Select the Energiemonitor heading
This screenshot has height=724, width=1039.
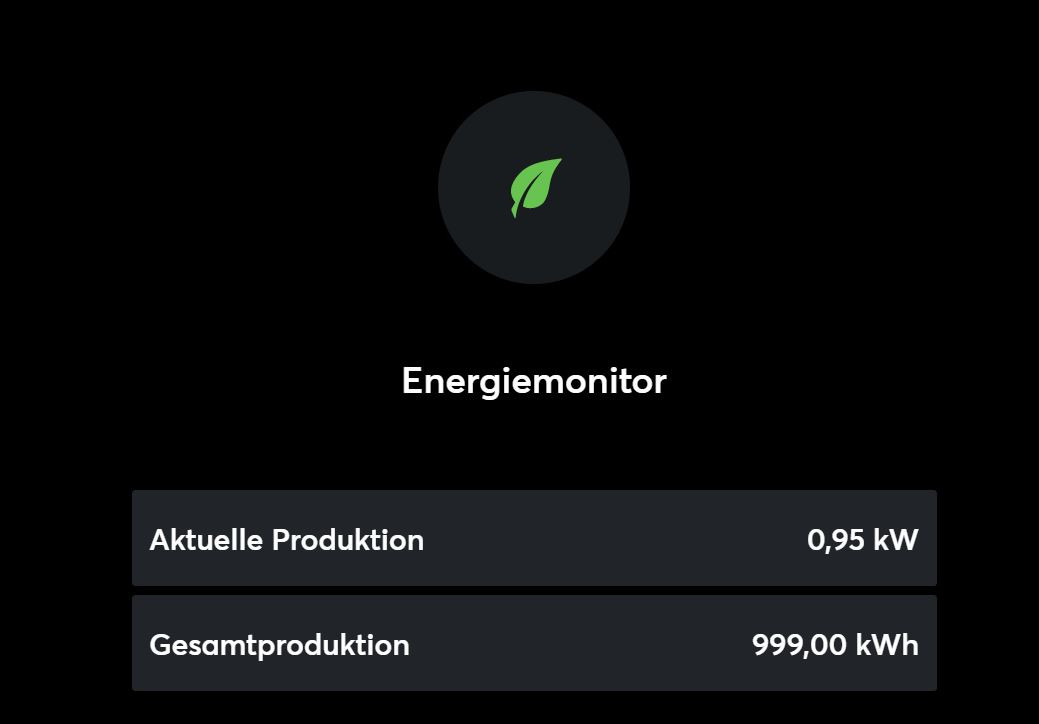534,381
